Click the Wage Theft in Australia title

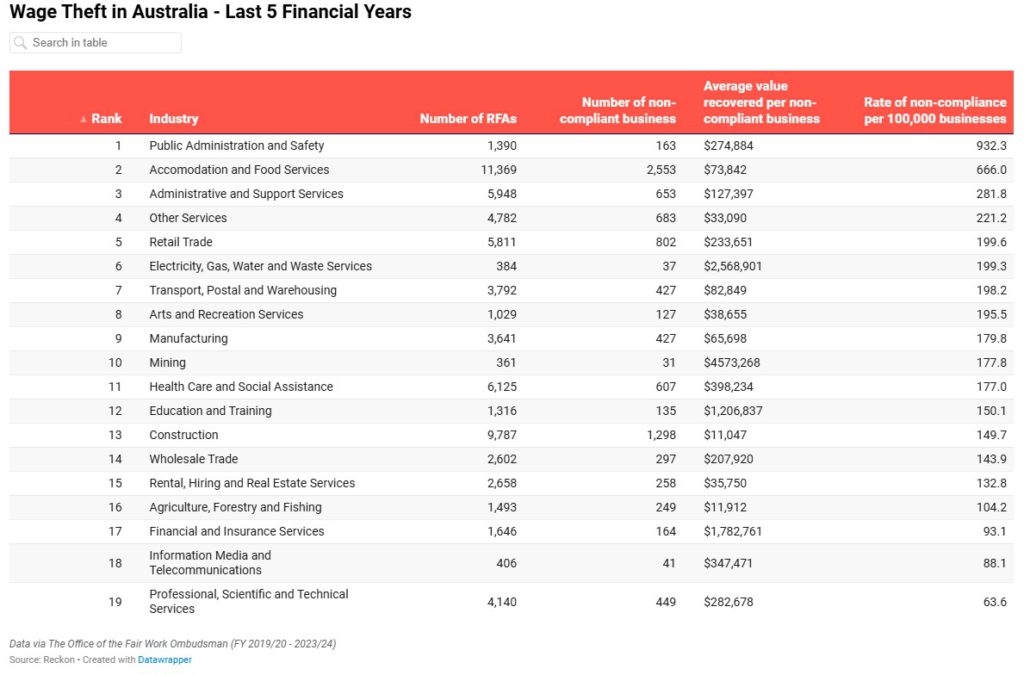coord(210,13)
